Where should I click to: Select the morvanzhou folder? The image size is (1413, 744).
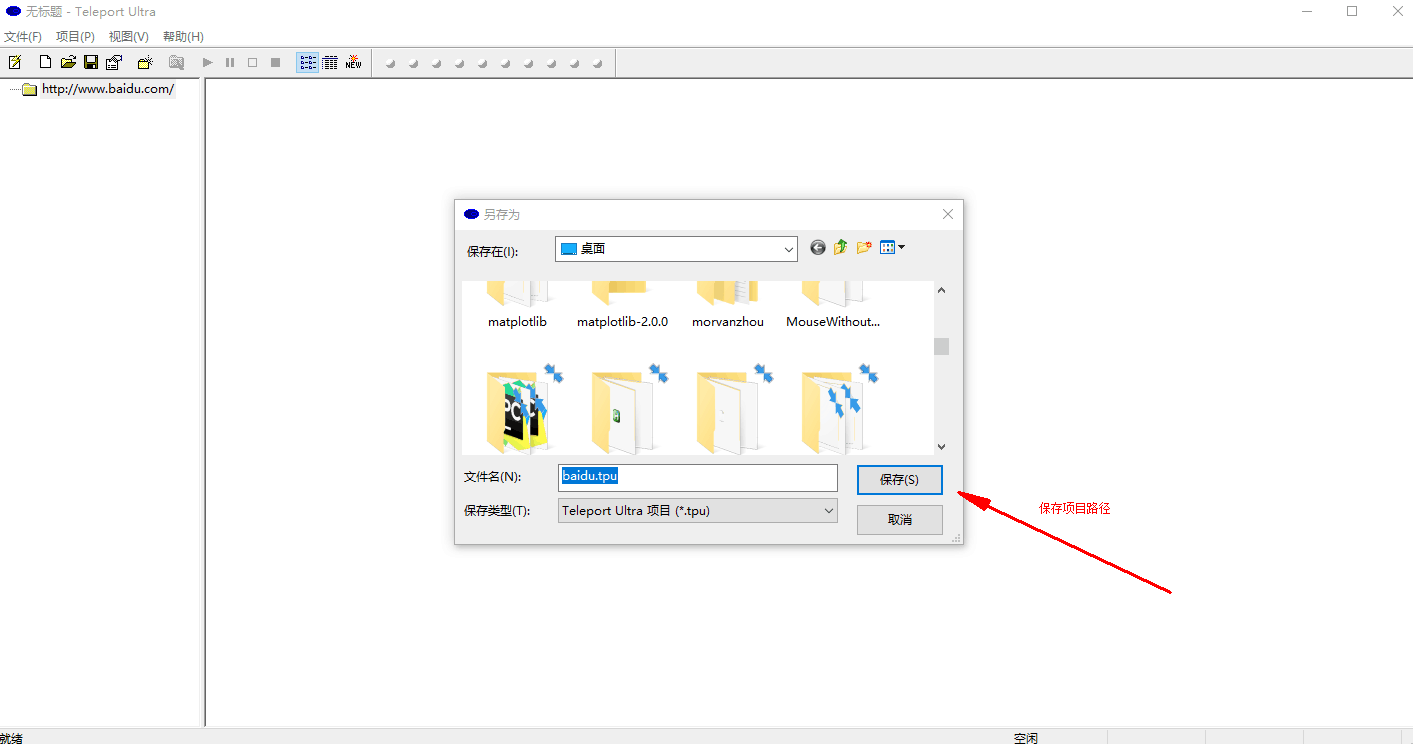(x=727, y=305)
